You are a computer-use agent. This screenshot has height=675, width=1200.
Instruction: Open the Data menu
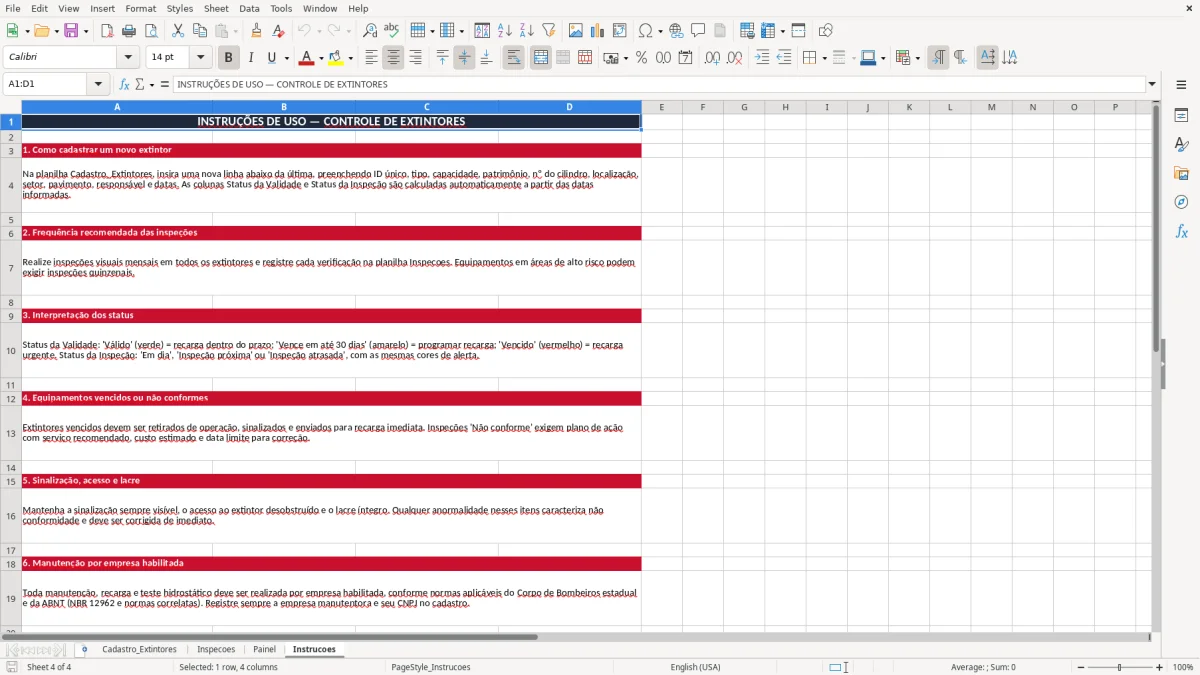(249, 8)
